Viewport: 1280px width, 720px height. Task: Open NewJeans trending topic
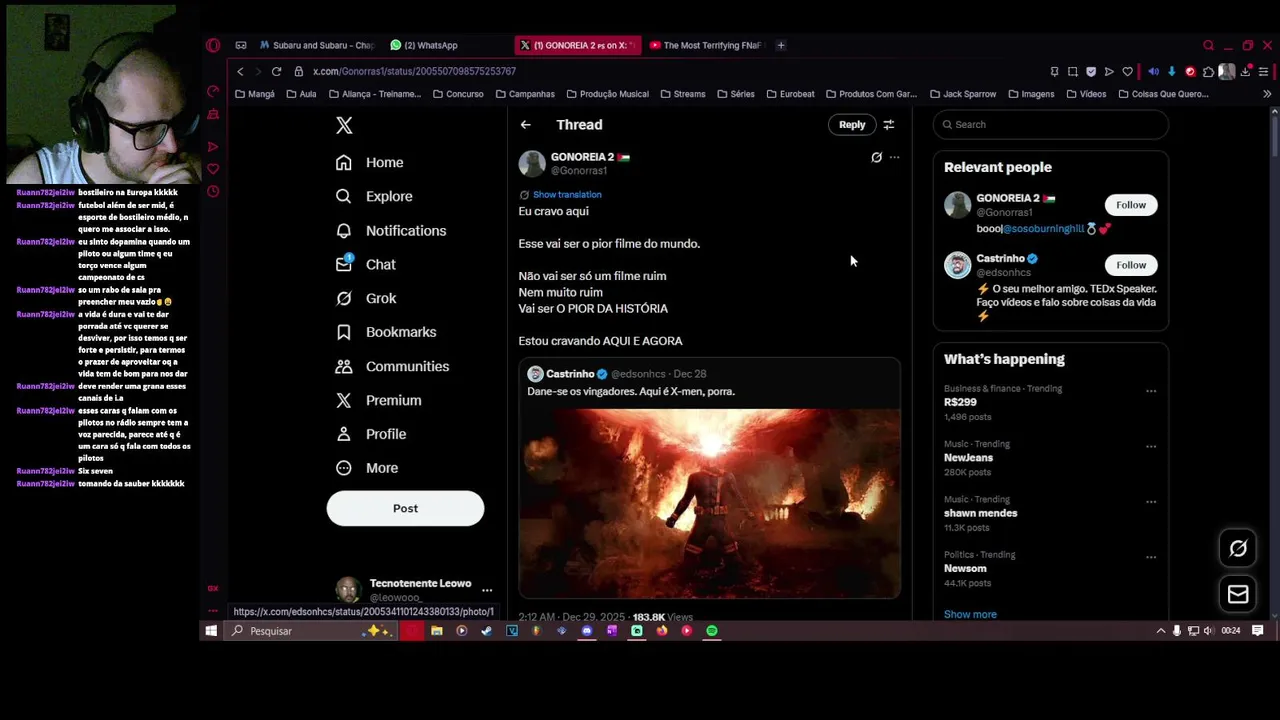pos(968,457)
